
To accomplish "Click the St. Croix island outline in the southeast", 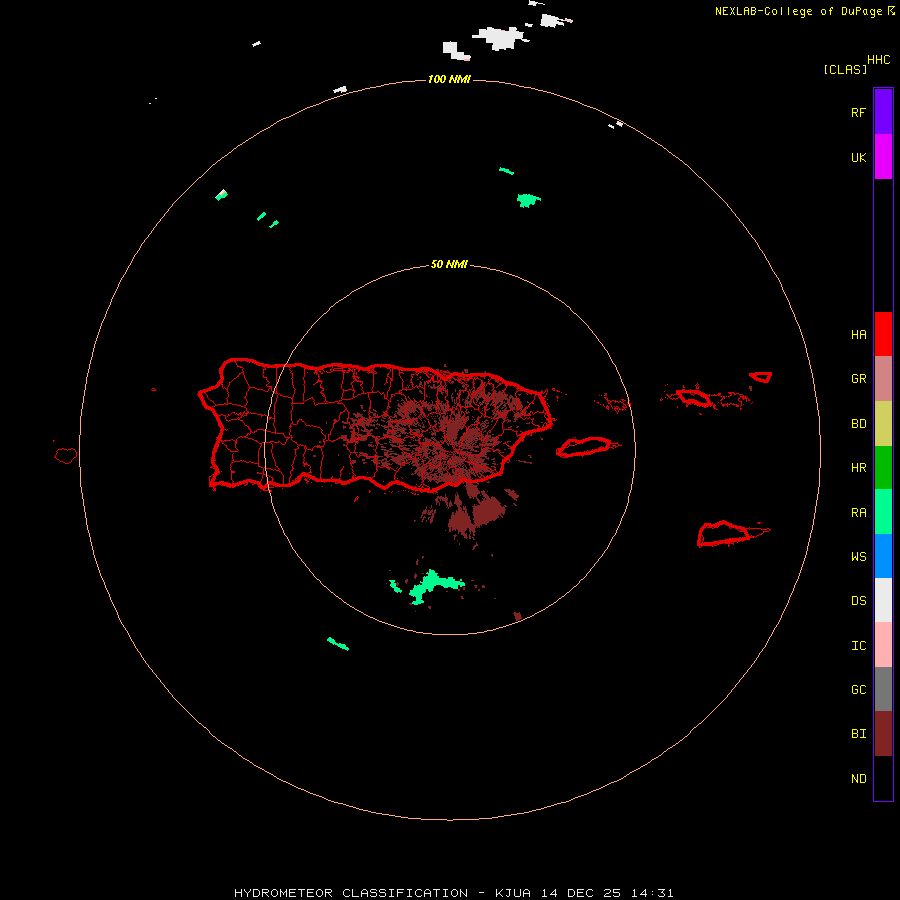I will coord(725,534).
